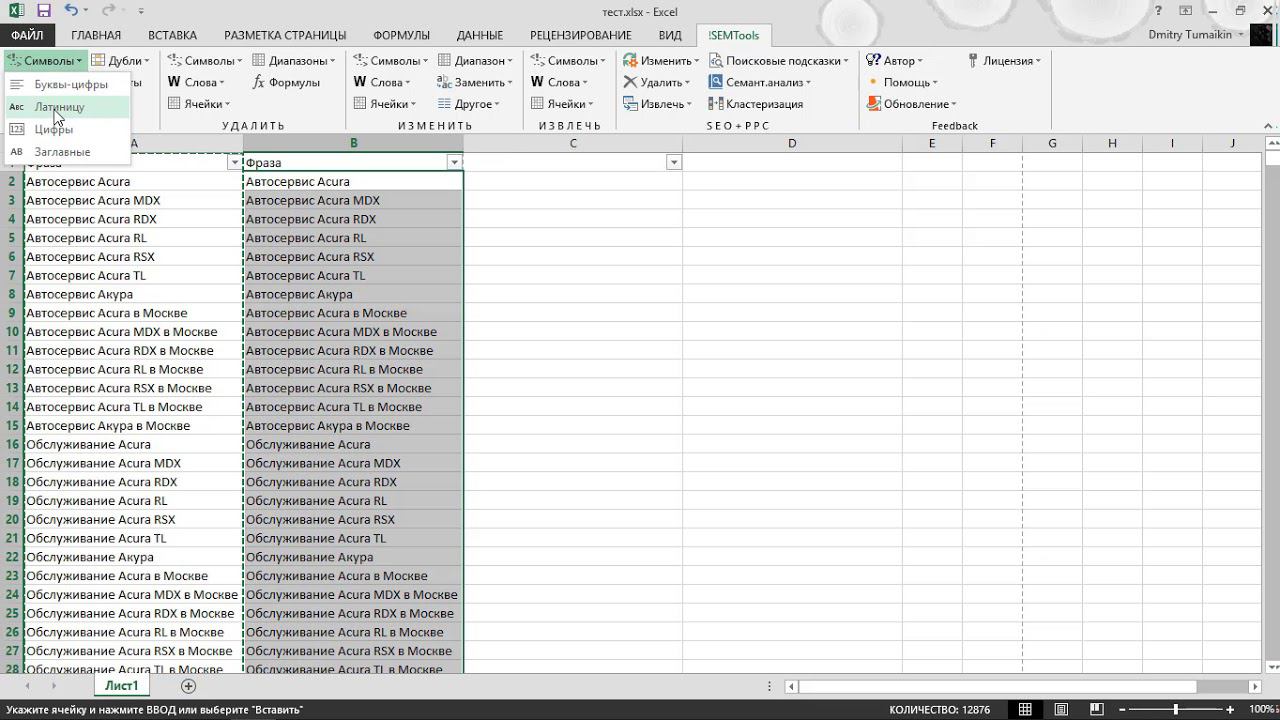This screenshot has width=1280, height=720.
Task: Undo the last action
Action: pyautogui.click(x=71, y=11)
